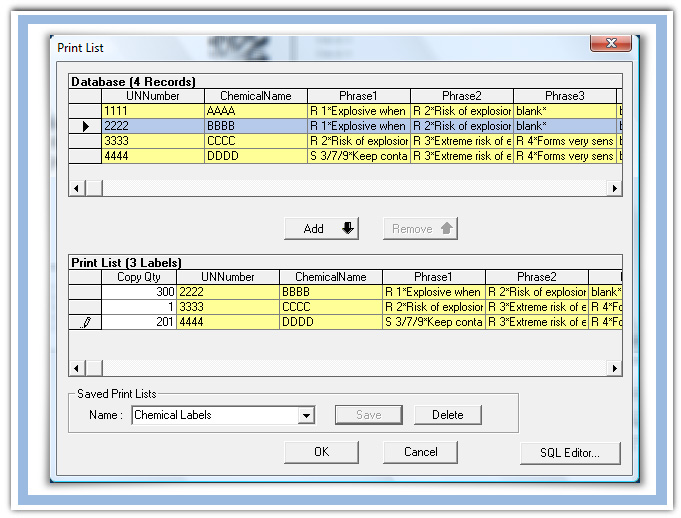Edit the Copy Qty cell showing 300
Screen dimensions: 681x518
click(x=139, y=292)
